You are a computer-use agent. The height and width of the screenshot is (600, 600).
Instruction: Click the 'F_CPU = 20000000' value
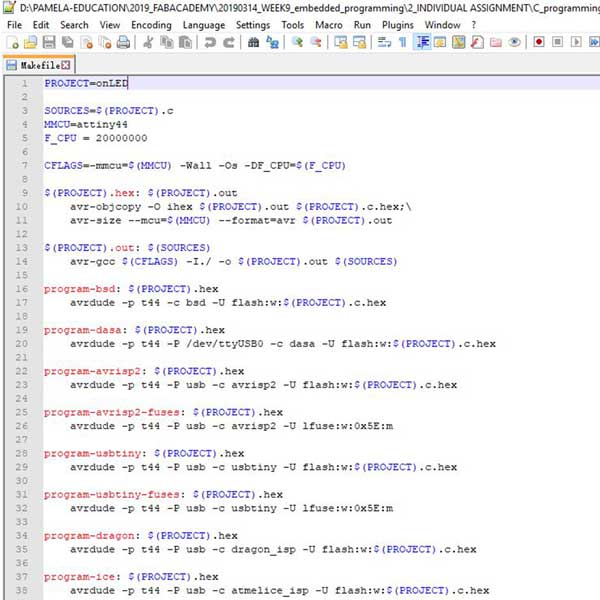coord(122,138)
